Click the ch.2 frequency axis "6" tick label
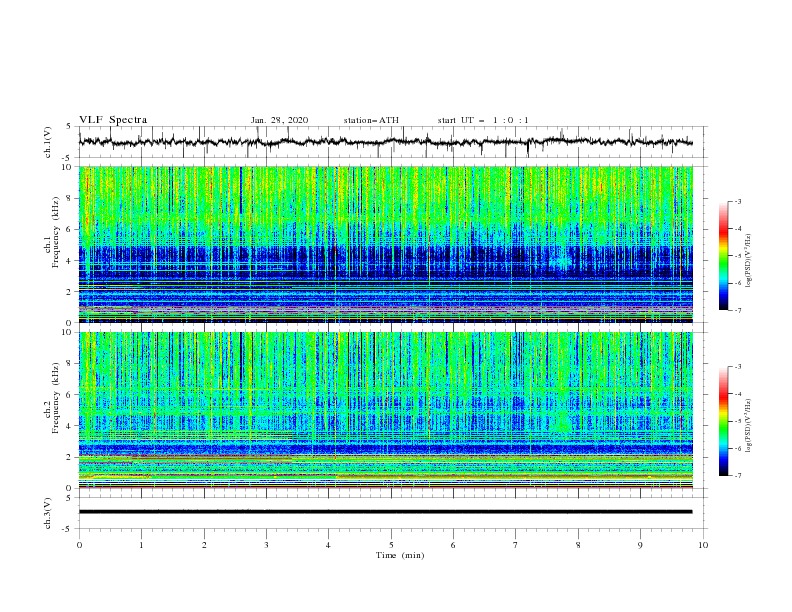This screenshot has height=612, width=792. point(70,394)
